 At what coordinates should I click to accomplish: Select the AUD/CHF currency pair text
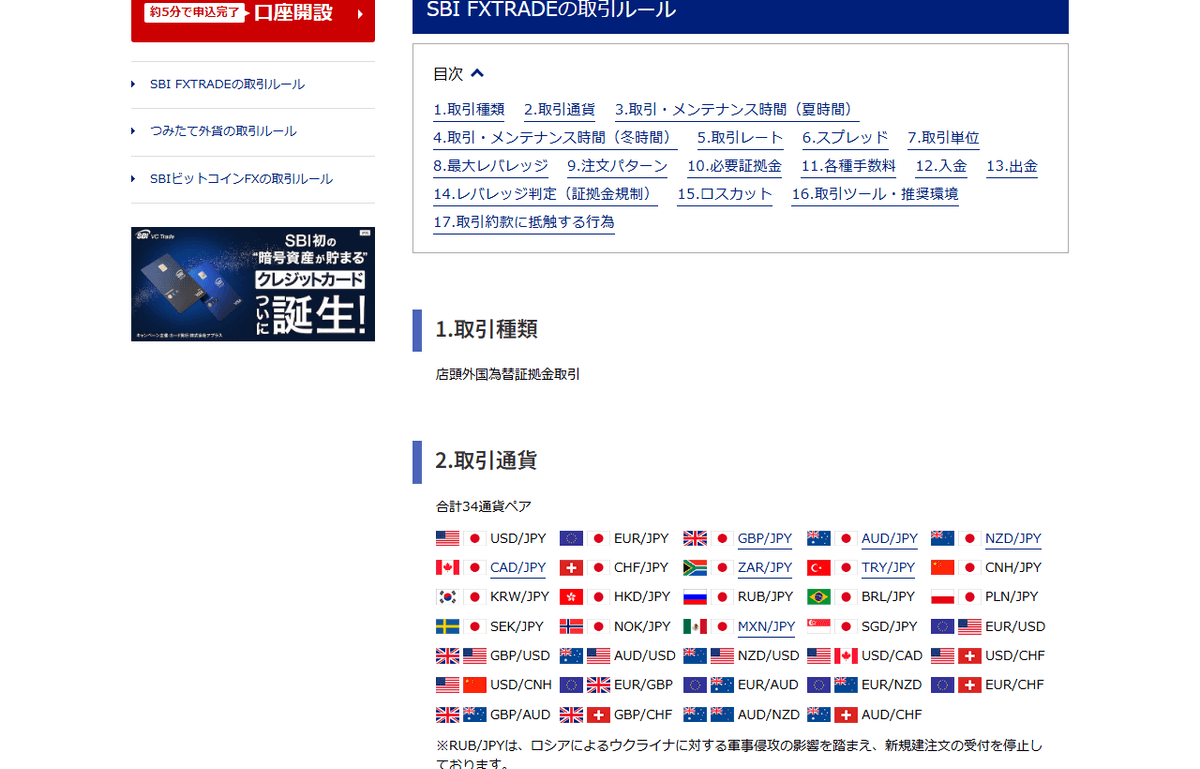click(892, 715)
